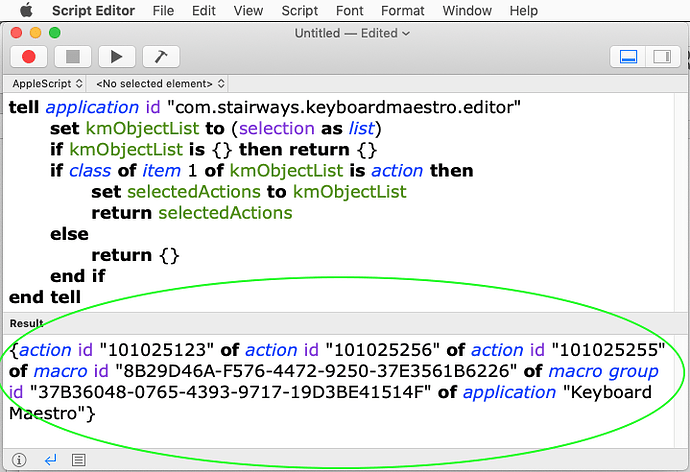Screen dimensions: 690x472
Task: Click the "else" keyword in the script
Action: (69, 234)
